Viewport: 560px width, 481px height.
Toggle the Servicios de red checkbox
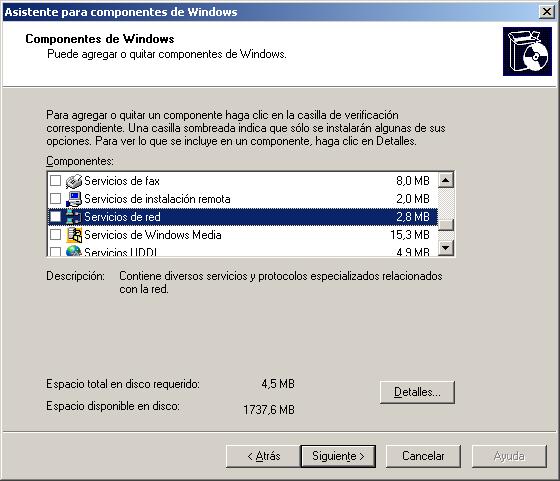click(55, 216)
